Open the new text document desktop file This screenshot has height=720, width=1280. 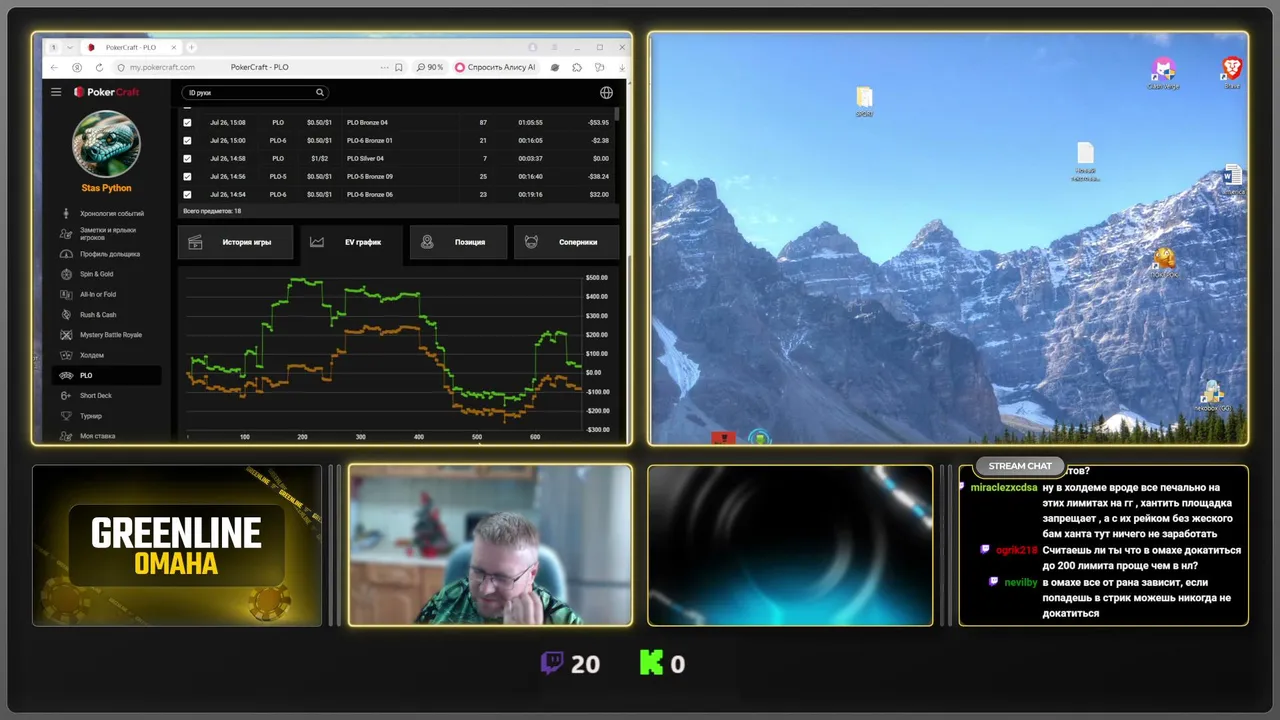(1085, 162)
